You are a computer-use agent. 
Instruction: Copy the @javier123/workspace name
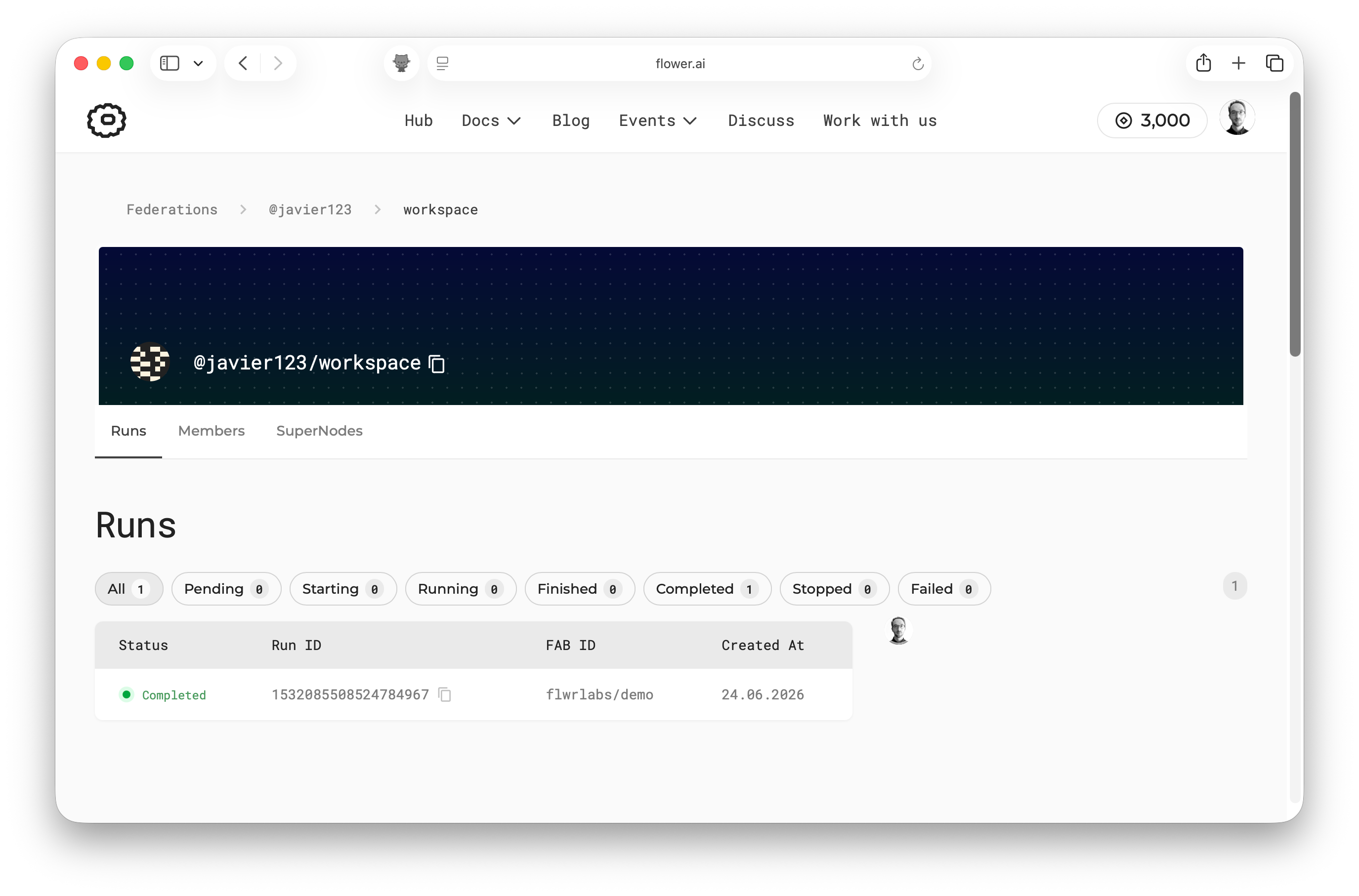click(x=437, y=364)
